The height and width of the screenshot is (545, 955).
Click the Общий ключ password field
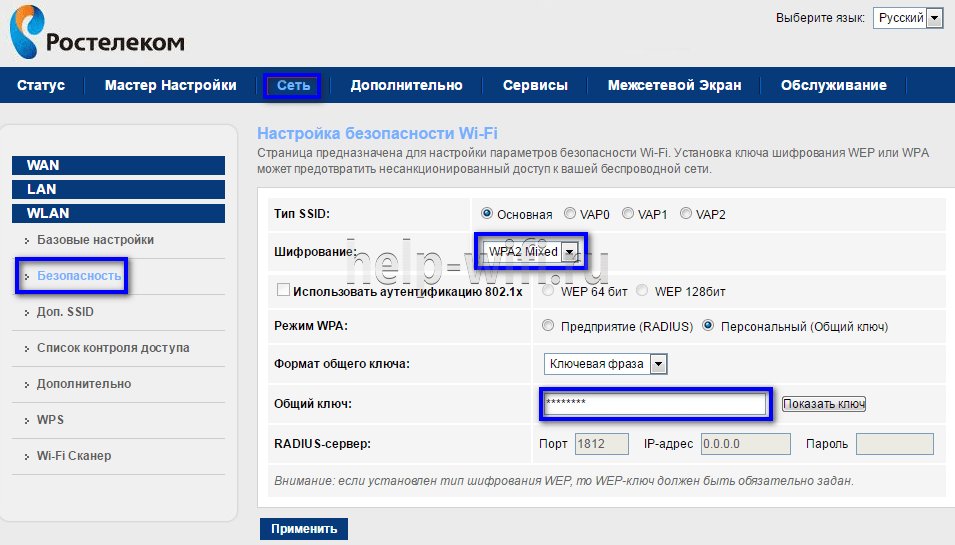(655, 403)
